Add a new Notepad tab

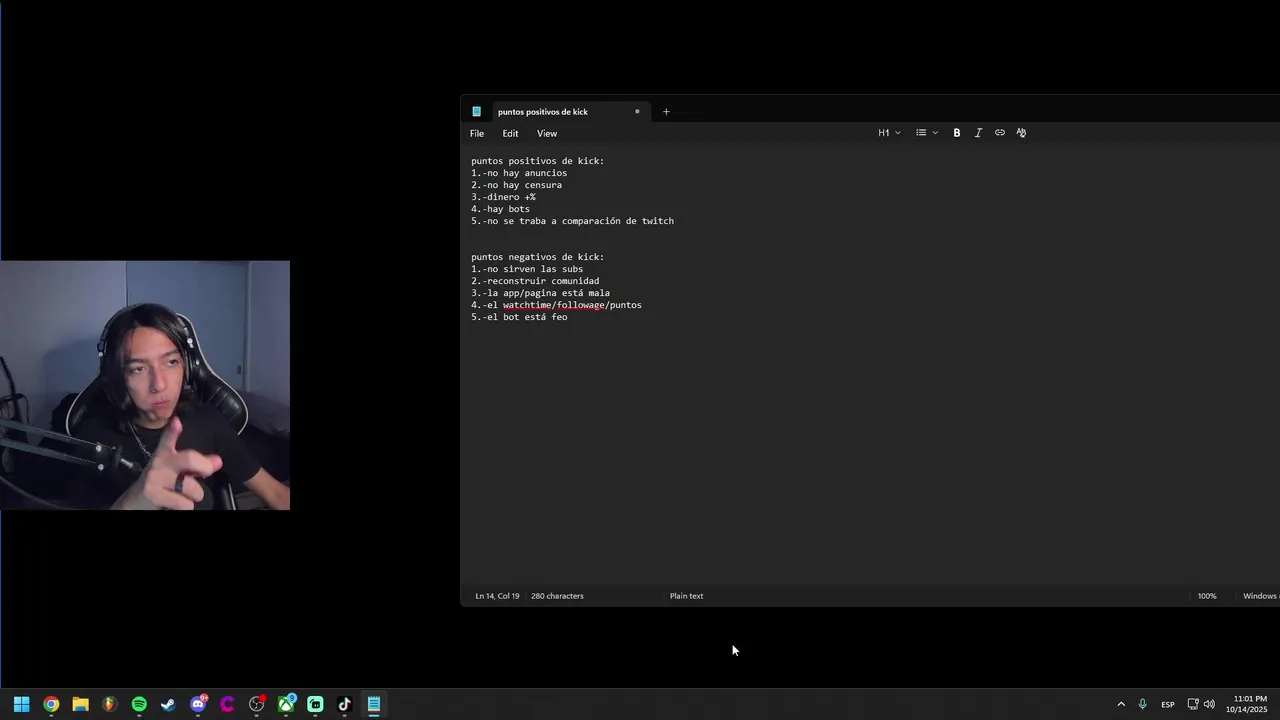[x=666, y=112]
